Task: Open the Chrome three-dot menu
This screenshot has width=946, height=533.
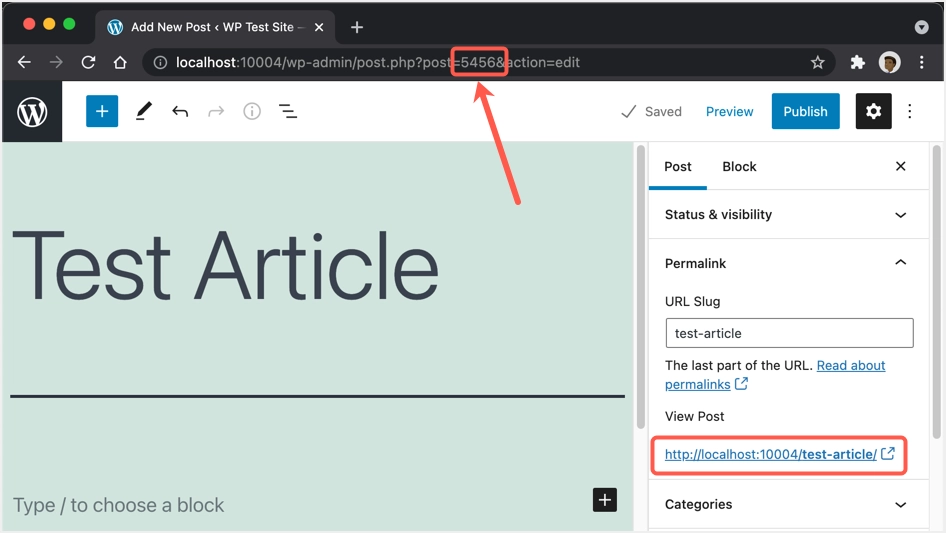Action: point(921,62)
